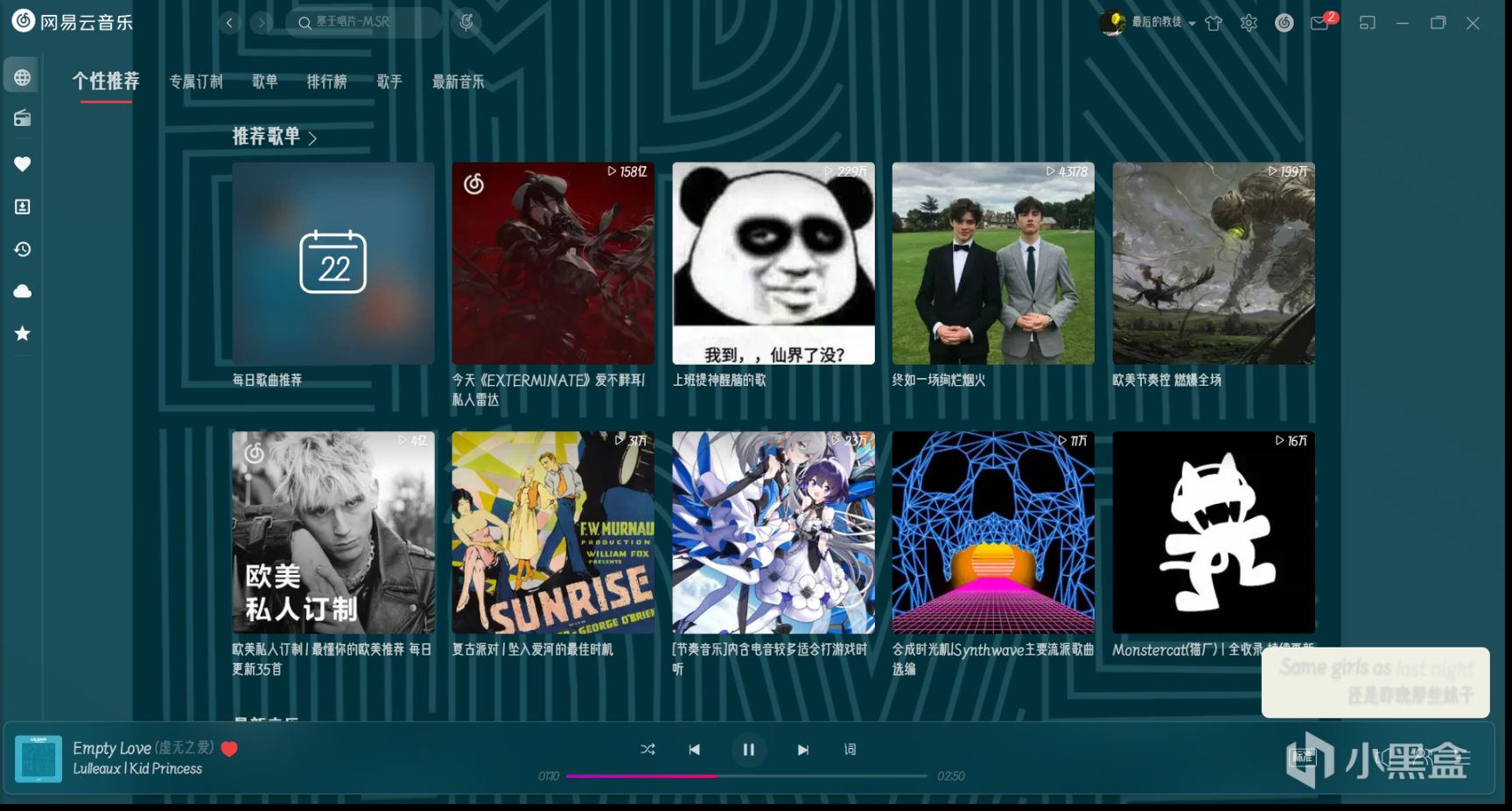Open the Monstercat cat logo playlist cover
Image resolution: width=1512 pixels, height=811 pixels.
[1214, 533]
